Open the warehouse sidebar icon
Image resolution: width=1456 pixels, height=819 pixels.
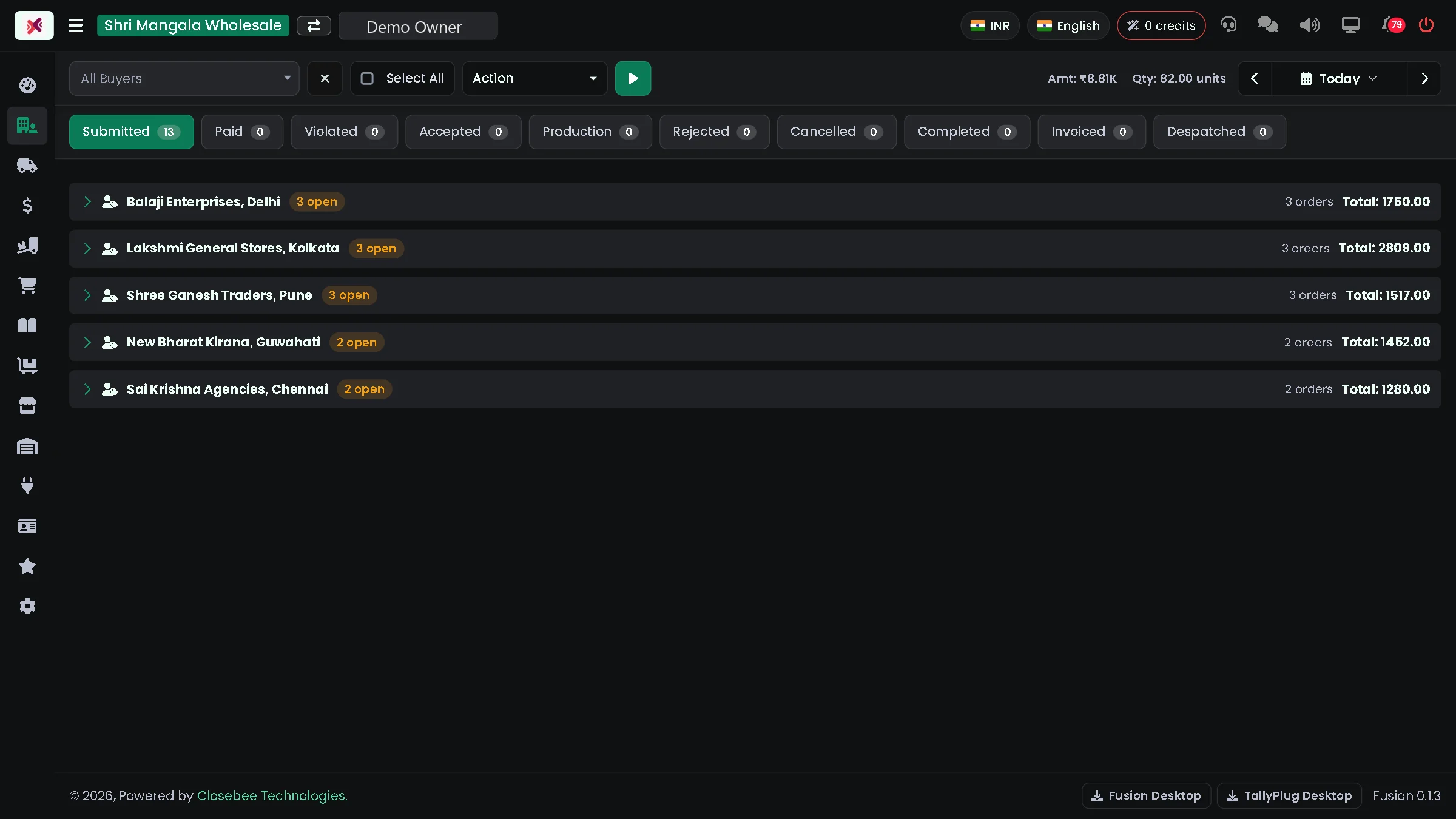point(27,447)
